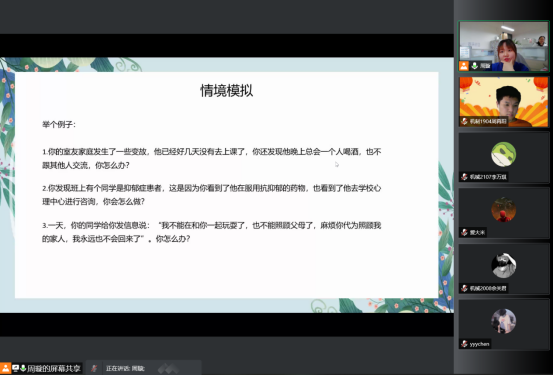Click the red Spider-Man avatar

(503, 210)
